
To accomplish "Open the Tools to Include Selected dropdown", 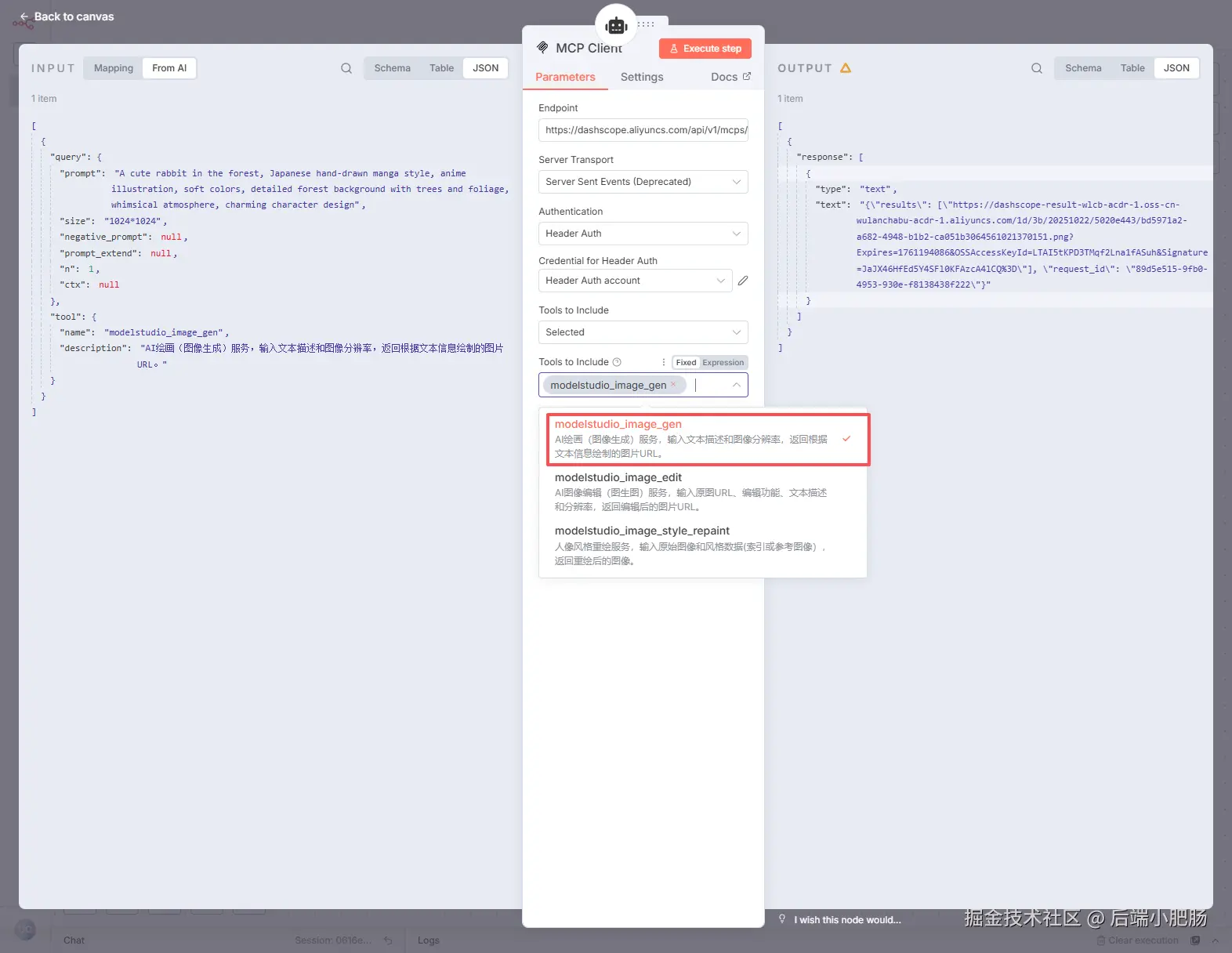I will pos(643,332).
